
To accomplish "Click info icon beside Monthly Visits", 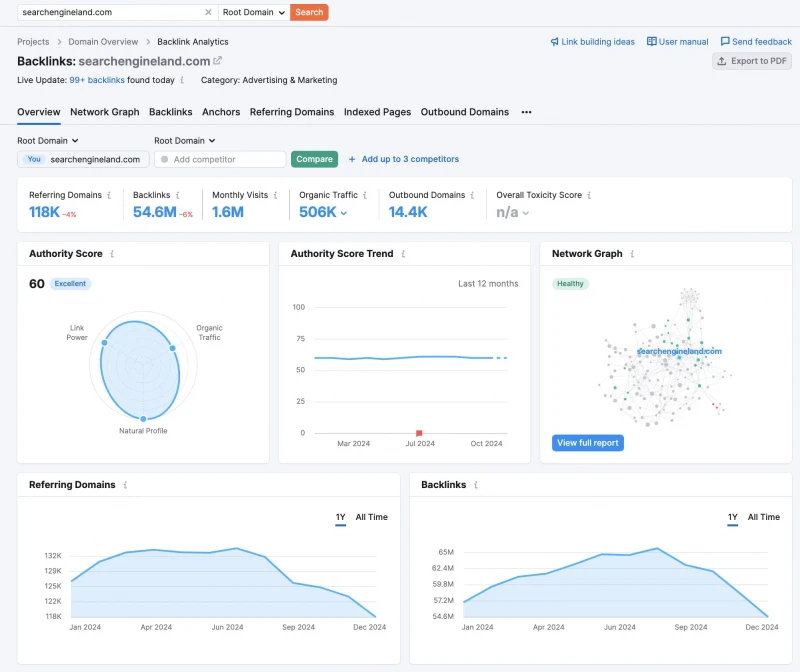I will tap(276, 195).
